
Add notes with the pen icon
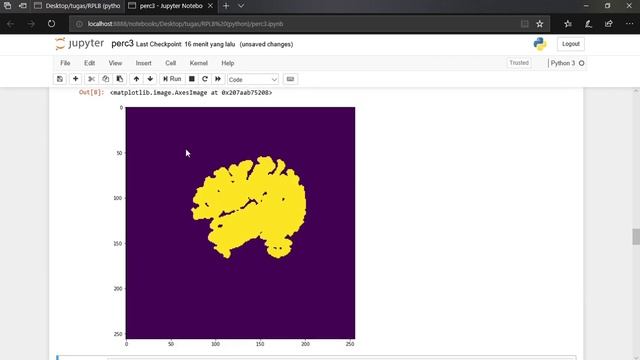coord(588,24)
